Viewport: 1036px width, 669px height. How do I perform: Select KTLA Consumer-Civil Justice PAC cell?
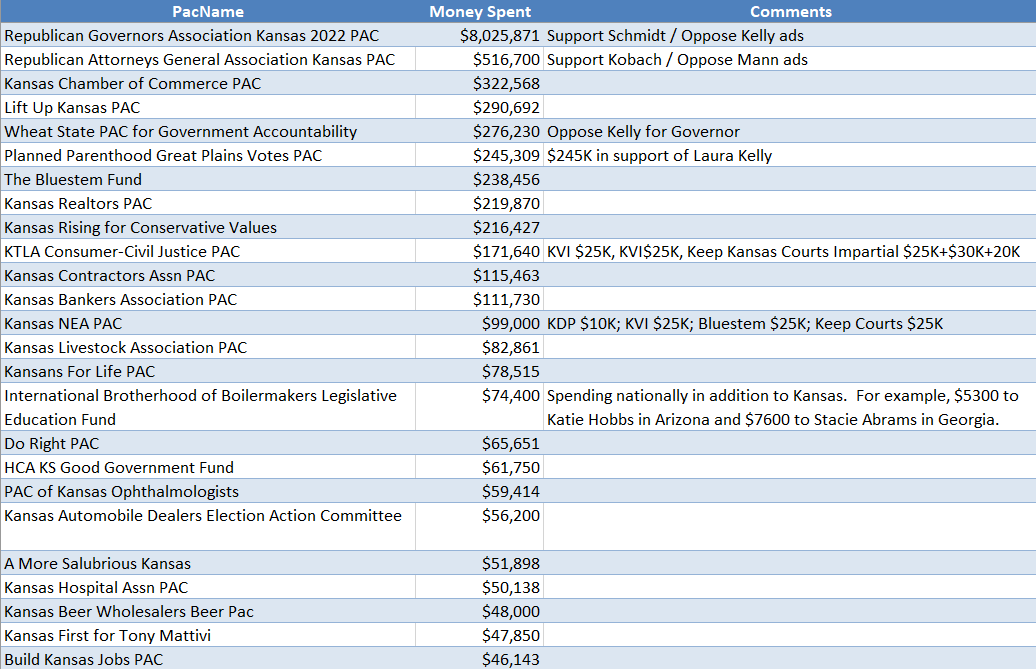click(x=207, y=251)
